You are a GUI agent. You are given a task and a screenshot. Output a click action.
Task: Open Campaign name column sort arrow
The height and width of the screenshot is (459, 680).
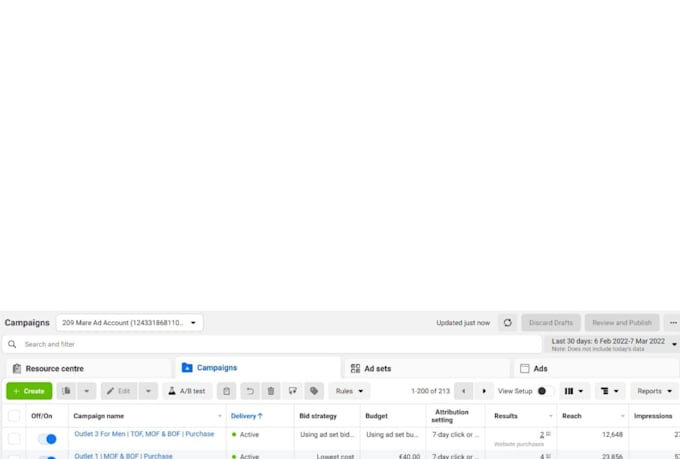coord(219,416)
